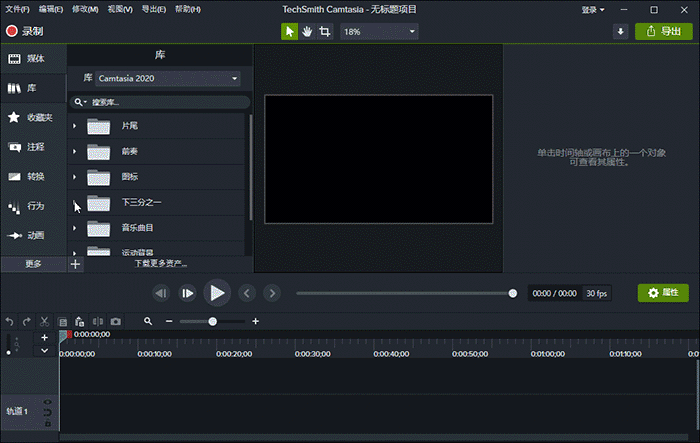Step back one frame in playback
Screen dimensions: 700x443
click(161, 293)
